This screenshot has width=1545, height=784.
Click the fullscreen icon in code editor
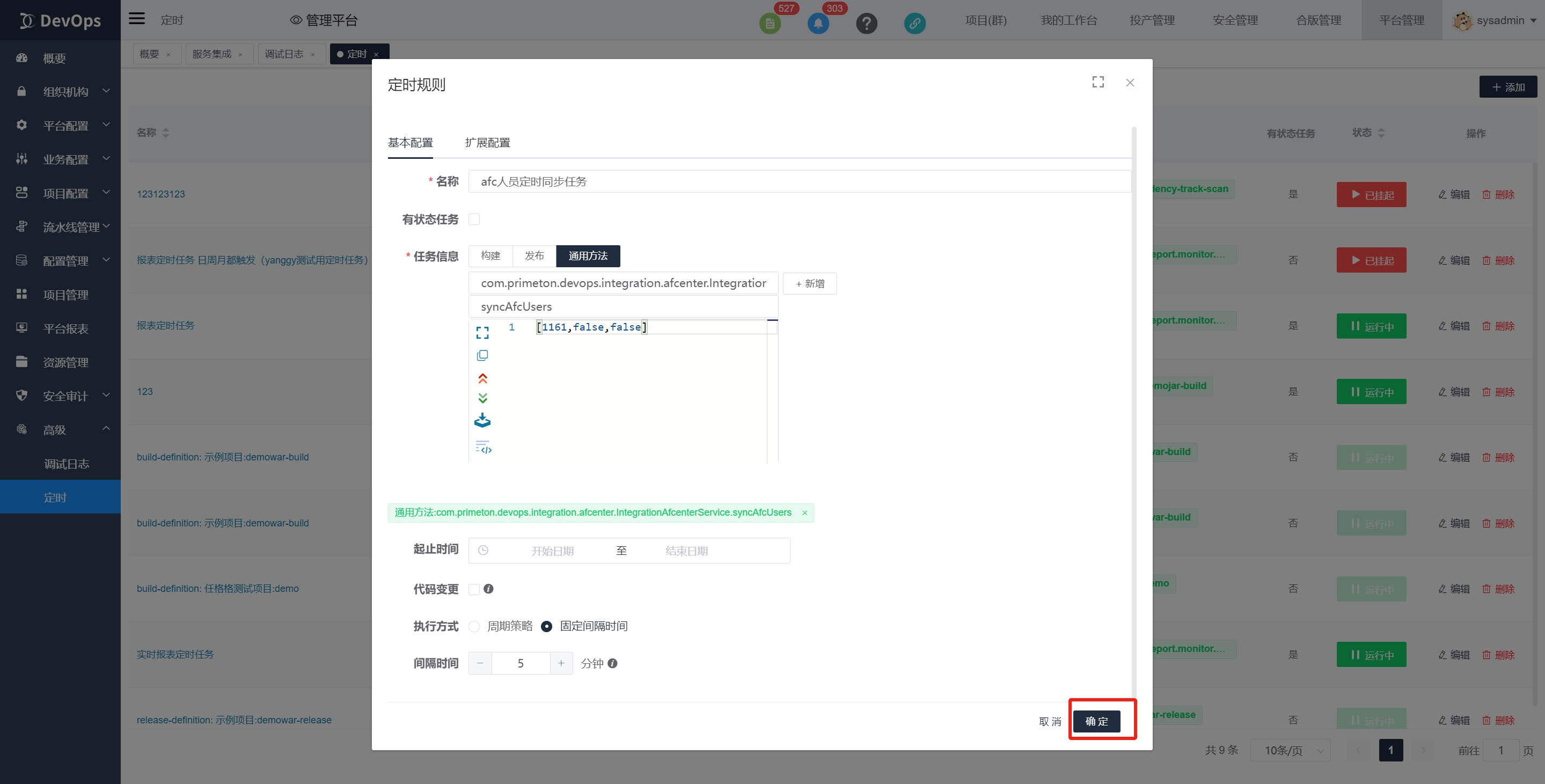[482, 332]
